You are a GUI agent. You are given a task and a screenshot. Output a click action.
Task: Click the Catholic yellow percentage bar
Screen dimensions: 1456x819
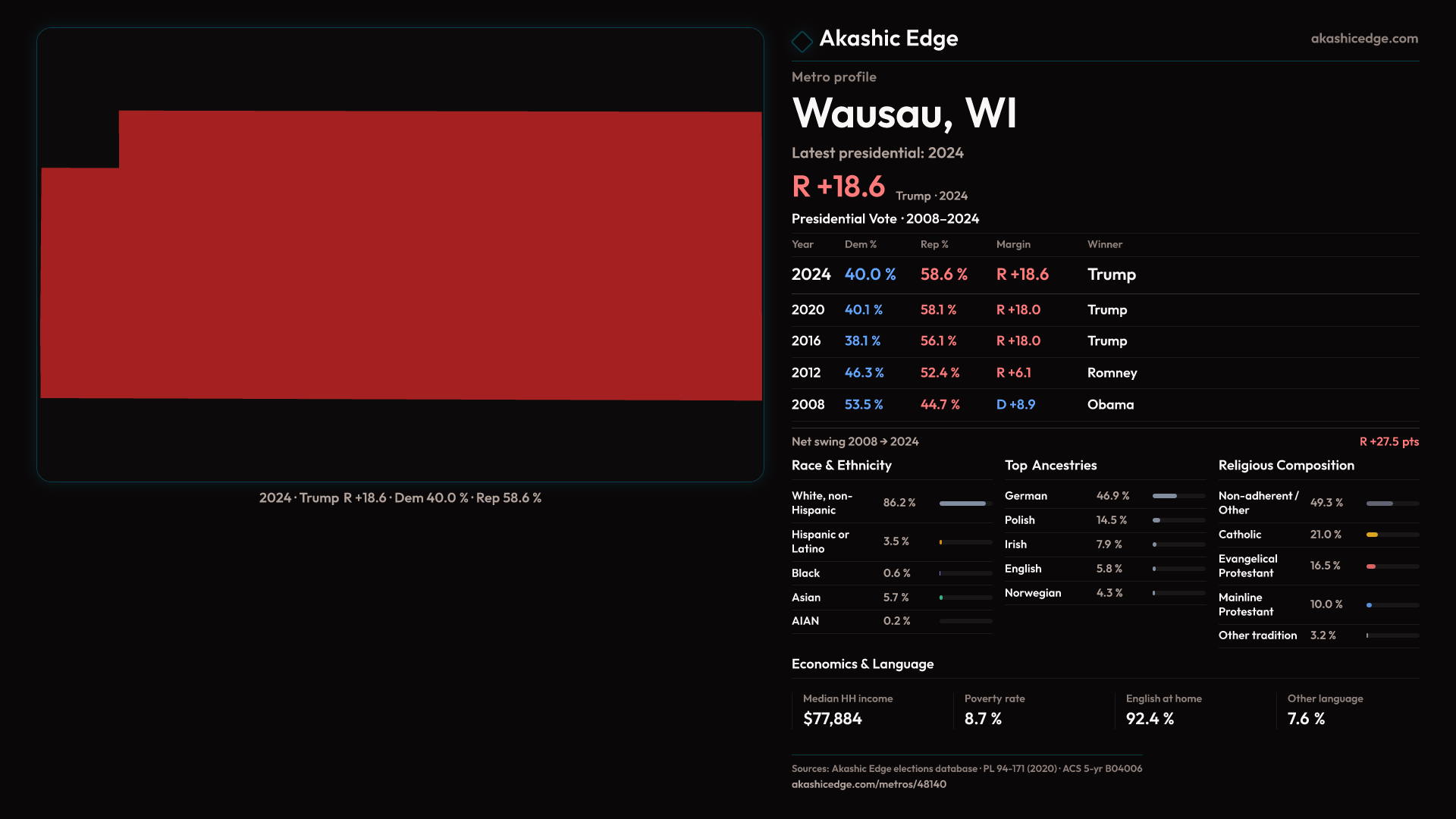(x=1373, y=535)
